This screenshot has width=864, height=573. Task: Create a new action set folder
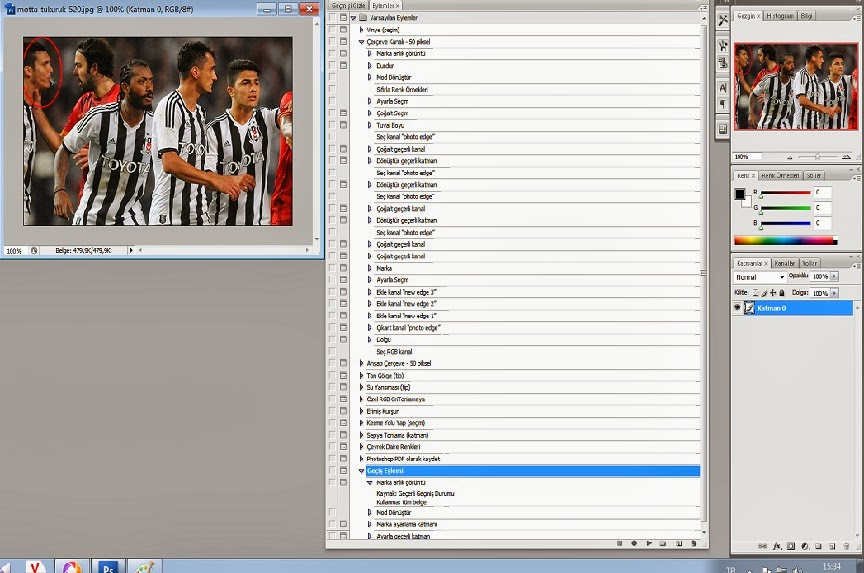pyautogui.click(x=663, y=543)
